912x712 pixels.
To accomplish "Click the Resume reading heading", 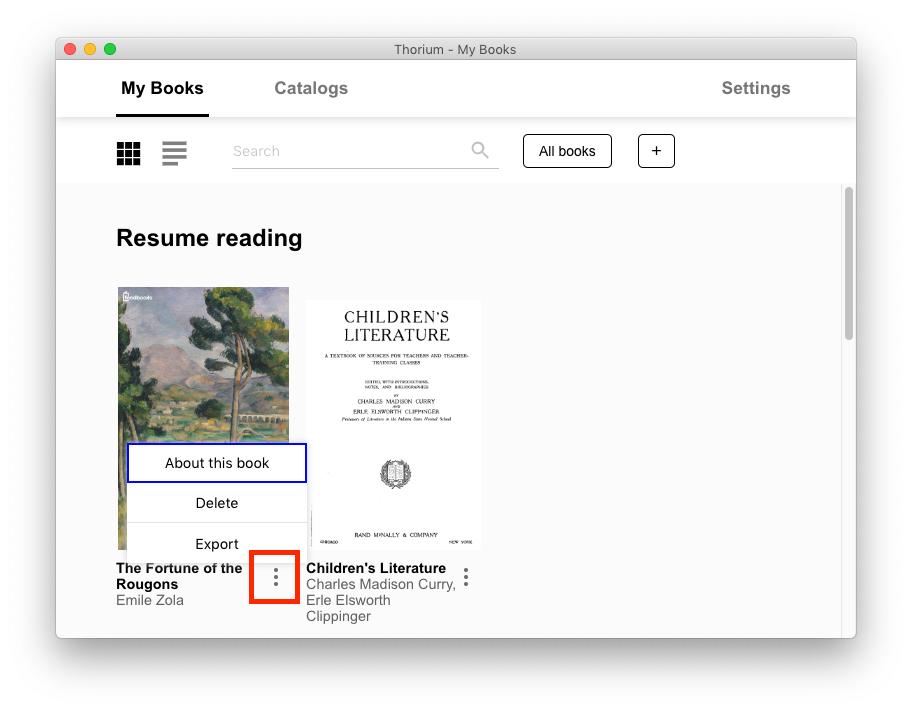I will [x=209, y=238].
